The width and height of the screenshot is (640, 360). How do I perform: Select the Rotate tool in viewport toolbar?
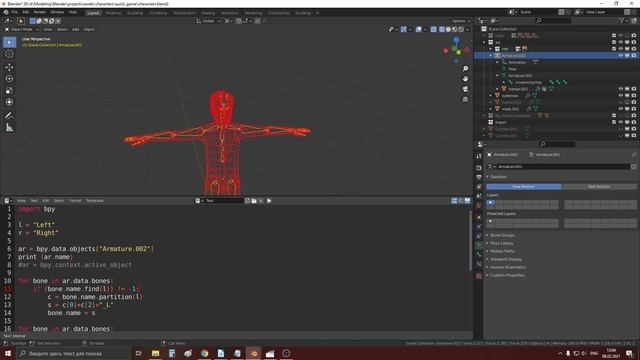pos(9,78)
